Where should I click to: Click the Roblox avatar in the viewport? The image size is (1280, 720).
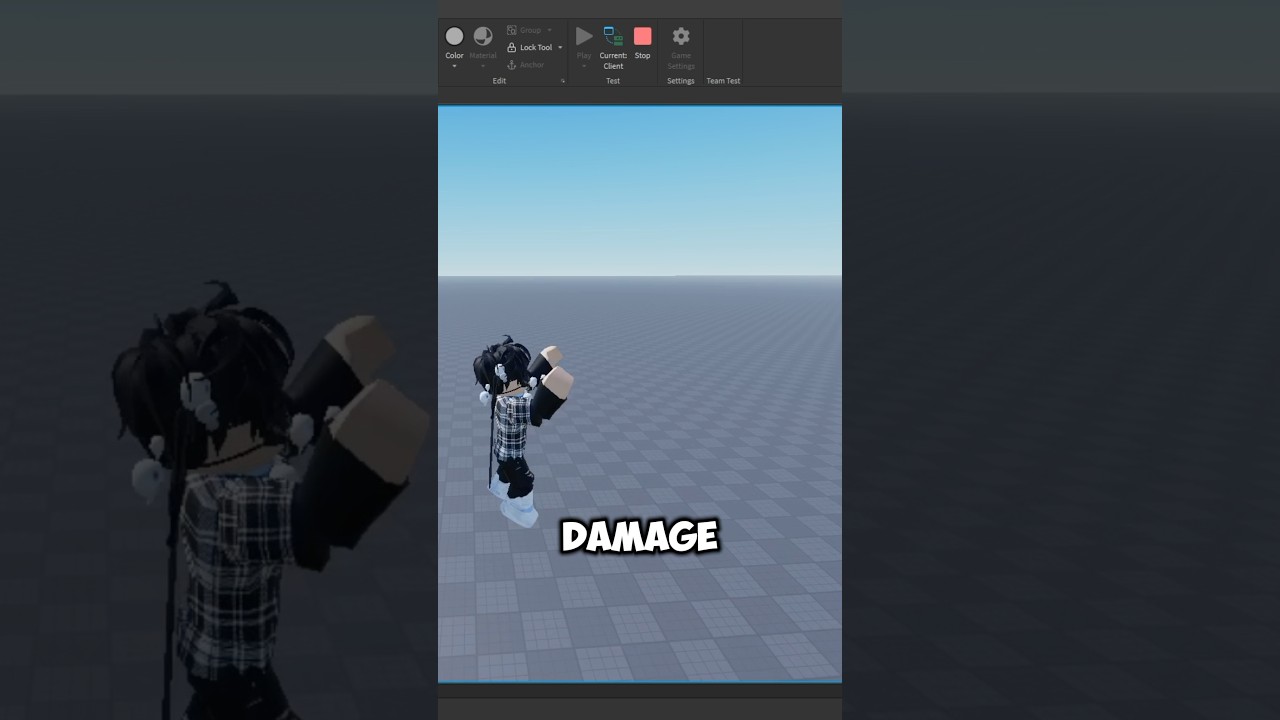[522, 433]
